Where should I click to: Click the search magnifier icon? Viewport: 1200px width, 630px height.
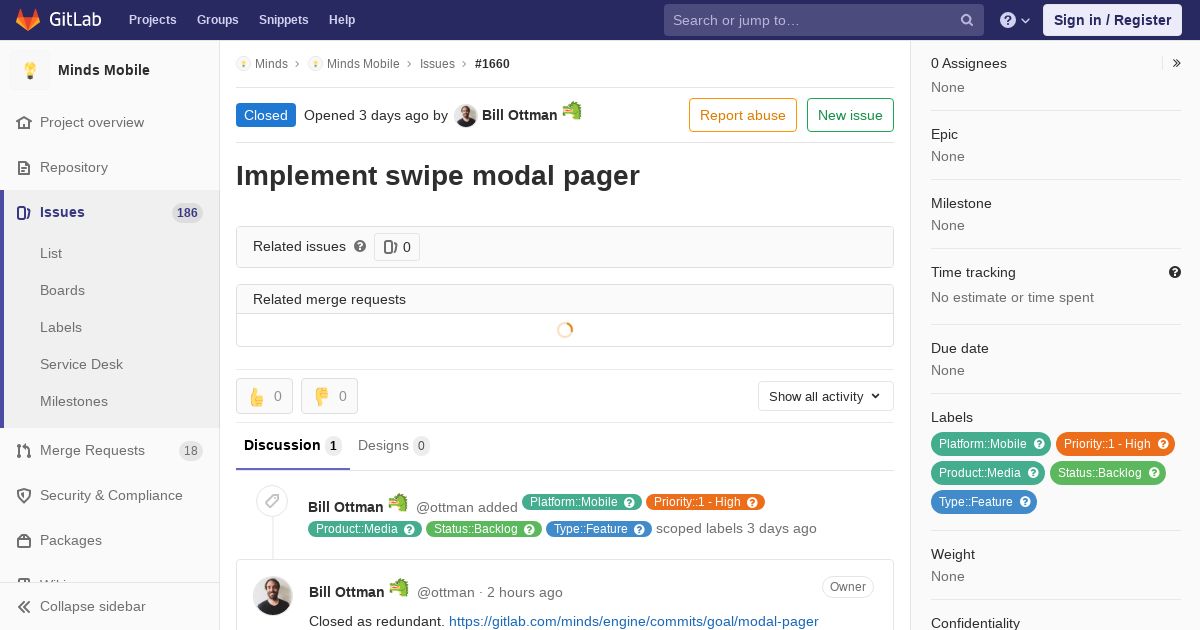tap(967, 20)
